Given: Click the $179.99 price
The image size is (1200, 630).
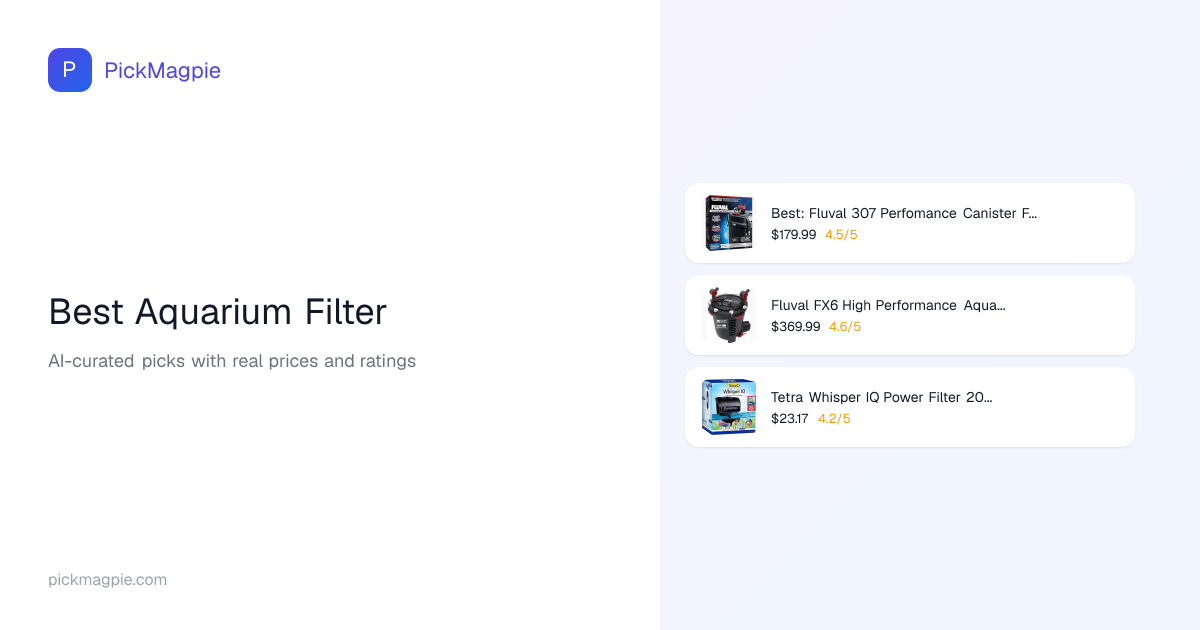Looking at the screenshot, I should (793, 235).
